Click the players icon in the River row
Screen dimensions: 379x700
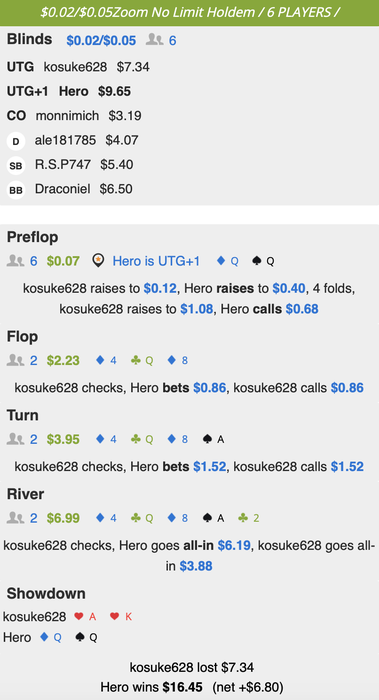tap(15, 518)
